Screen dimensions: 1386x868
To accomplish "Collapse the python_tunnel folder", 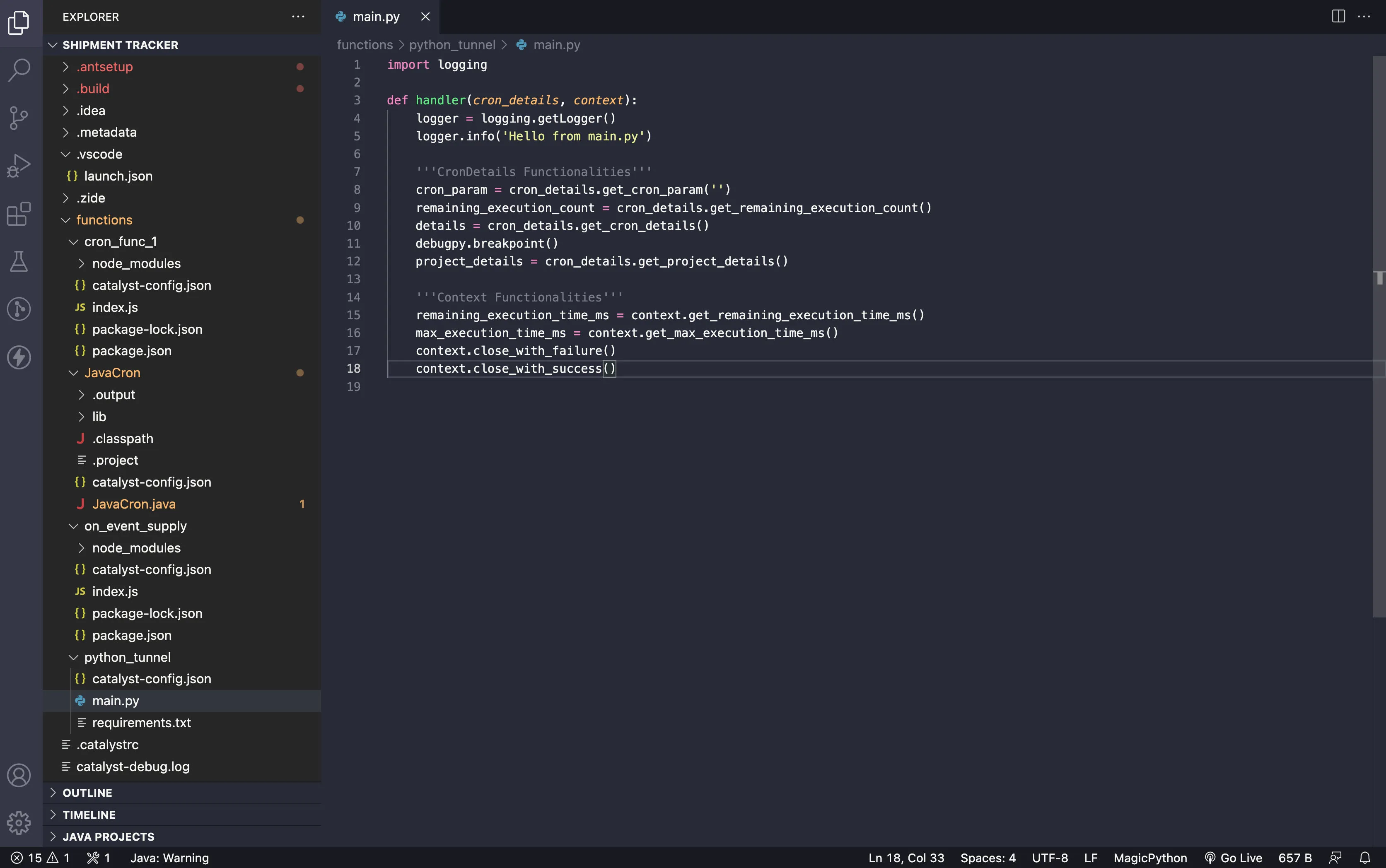I will 181,657.
